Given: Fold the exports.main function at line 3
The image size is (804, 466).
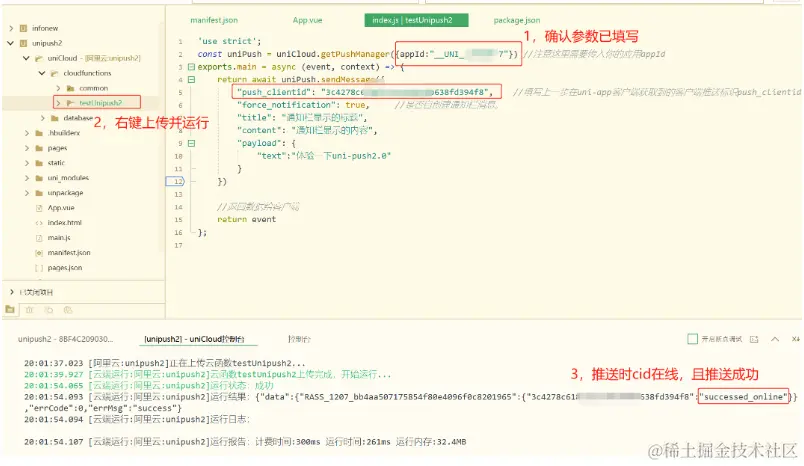Looking at the screenshot, I should (191, 67).
